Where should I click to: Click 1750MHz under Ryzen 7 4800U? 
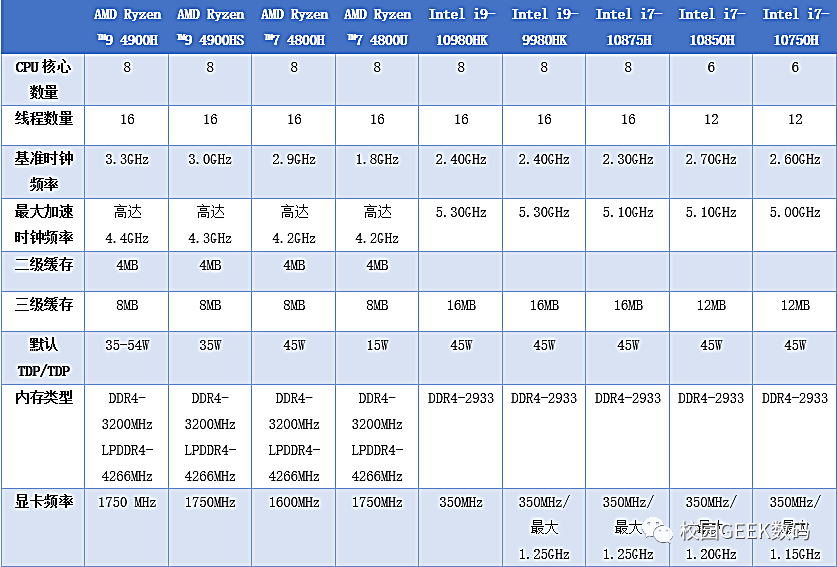[377, 502]
